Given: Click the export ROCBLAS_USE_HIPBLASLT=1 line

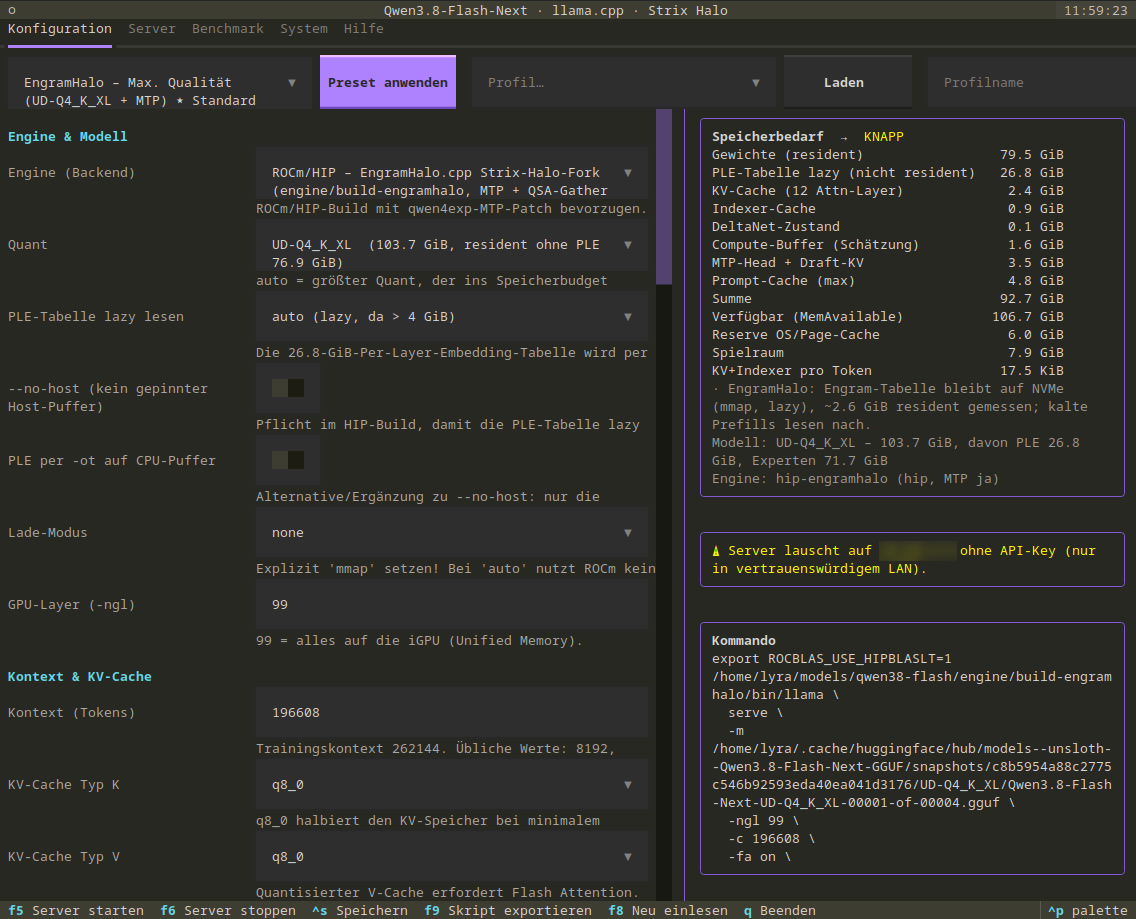Looking at the screenshot, I should (832, 659).
